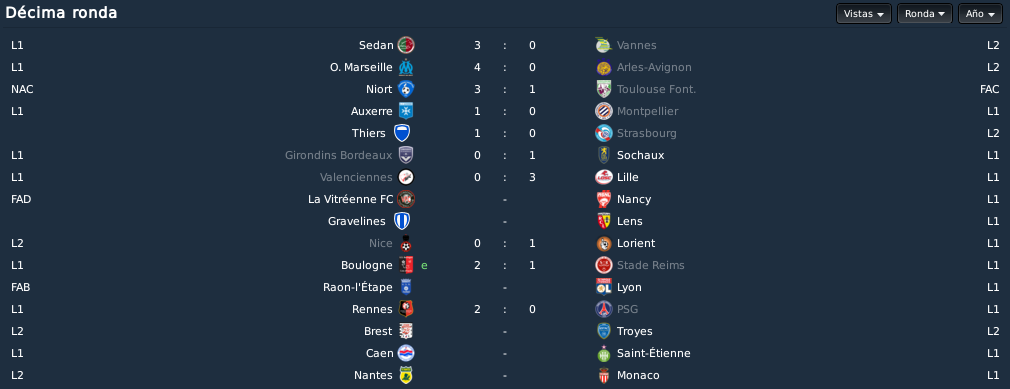Click the Lille club crest
This screenshot has width=1010, height=389.
(604, 177)
